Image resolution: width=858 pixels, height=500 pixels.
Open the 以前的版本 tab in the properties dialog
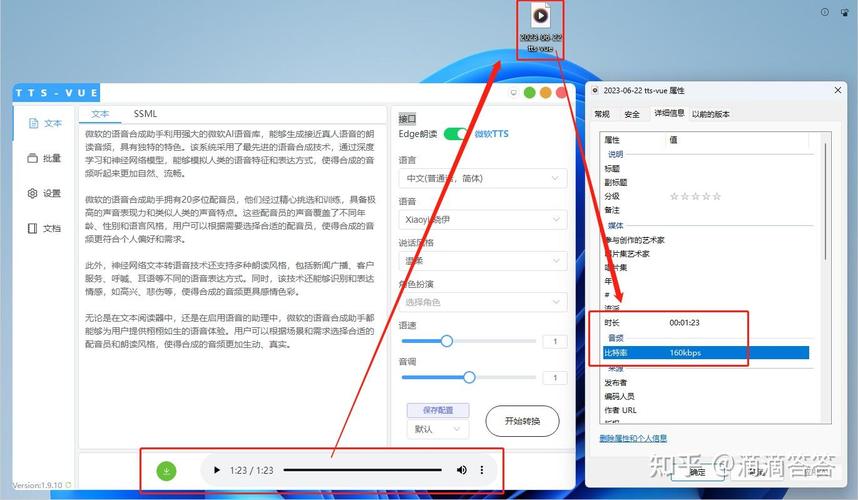coord(710,114)
